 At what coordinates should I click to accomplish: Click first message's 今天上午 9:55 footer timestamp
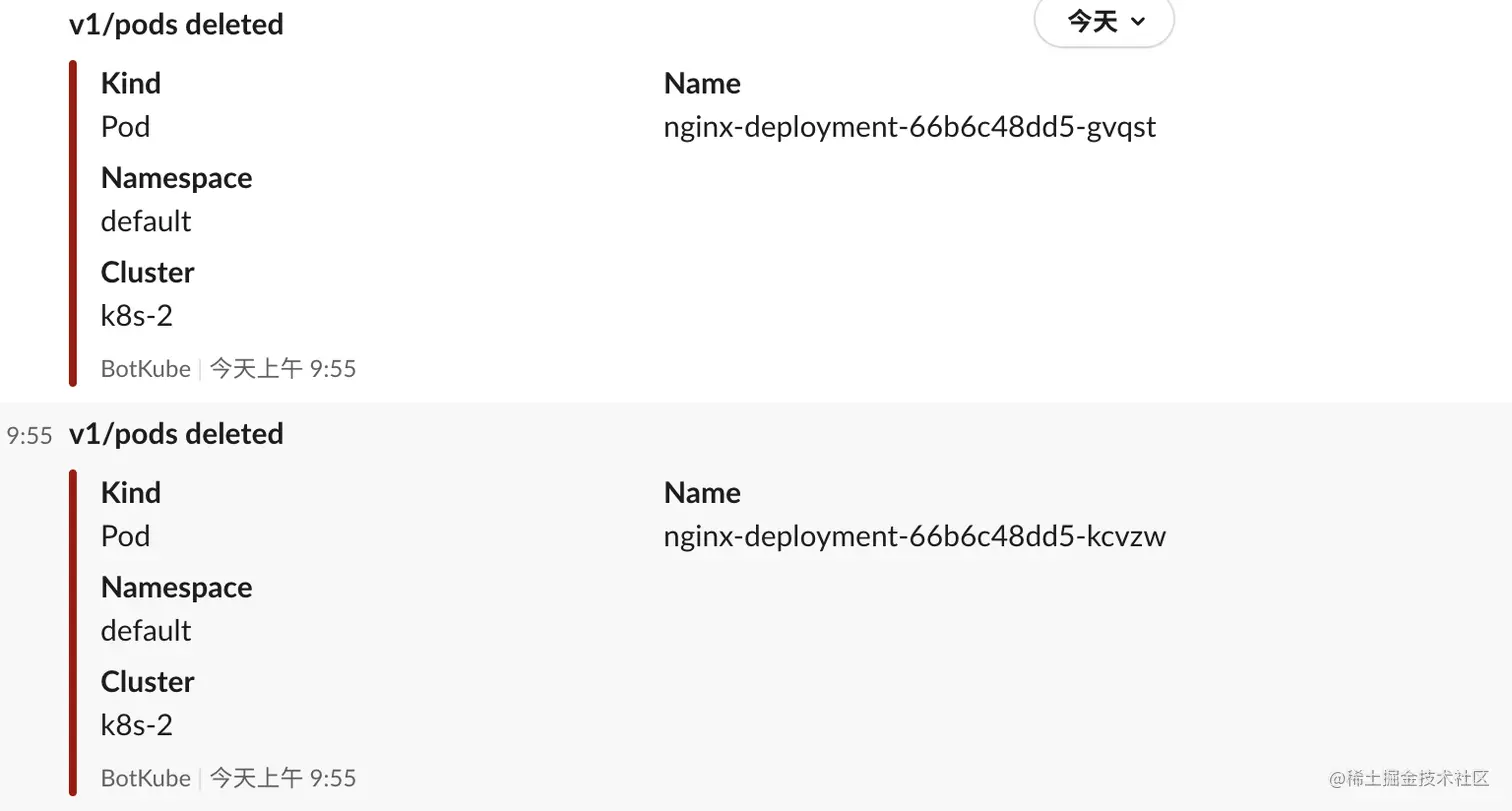(283, 369)
